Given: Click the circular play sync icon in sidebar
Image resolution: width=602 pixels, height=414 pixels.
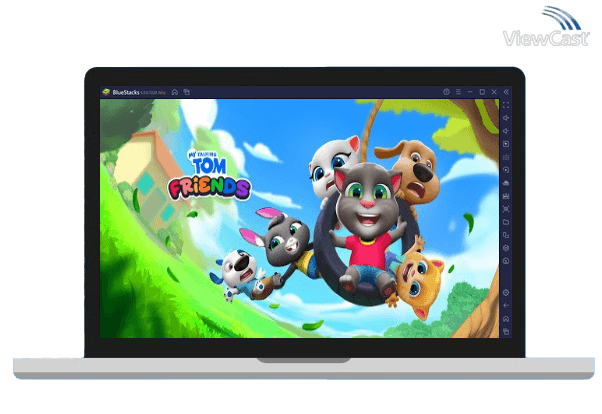Looking at the screenshot, I should pos(506,170).
